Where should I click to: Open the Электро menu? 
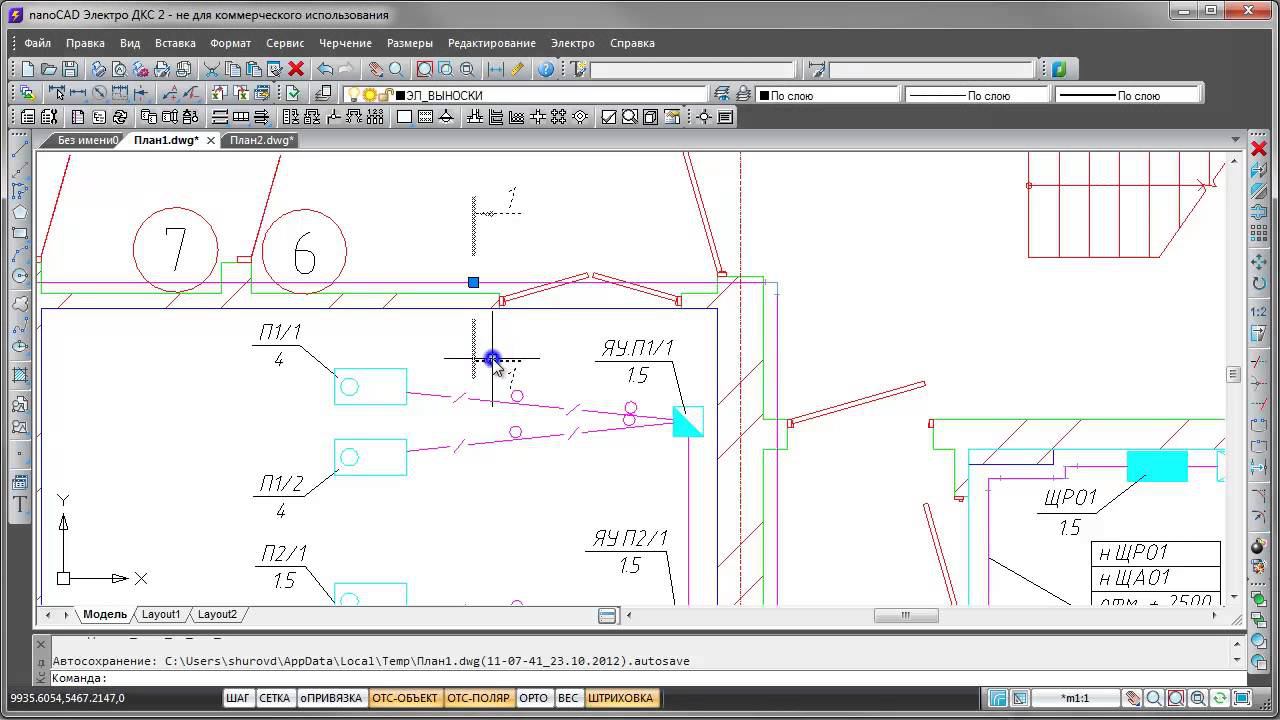click(572, 43)
